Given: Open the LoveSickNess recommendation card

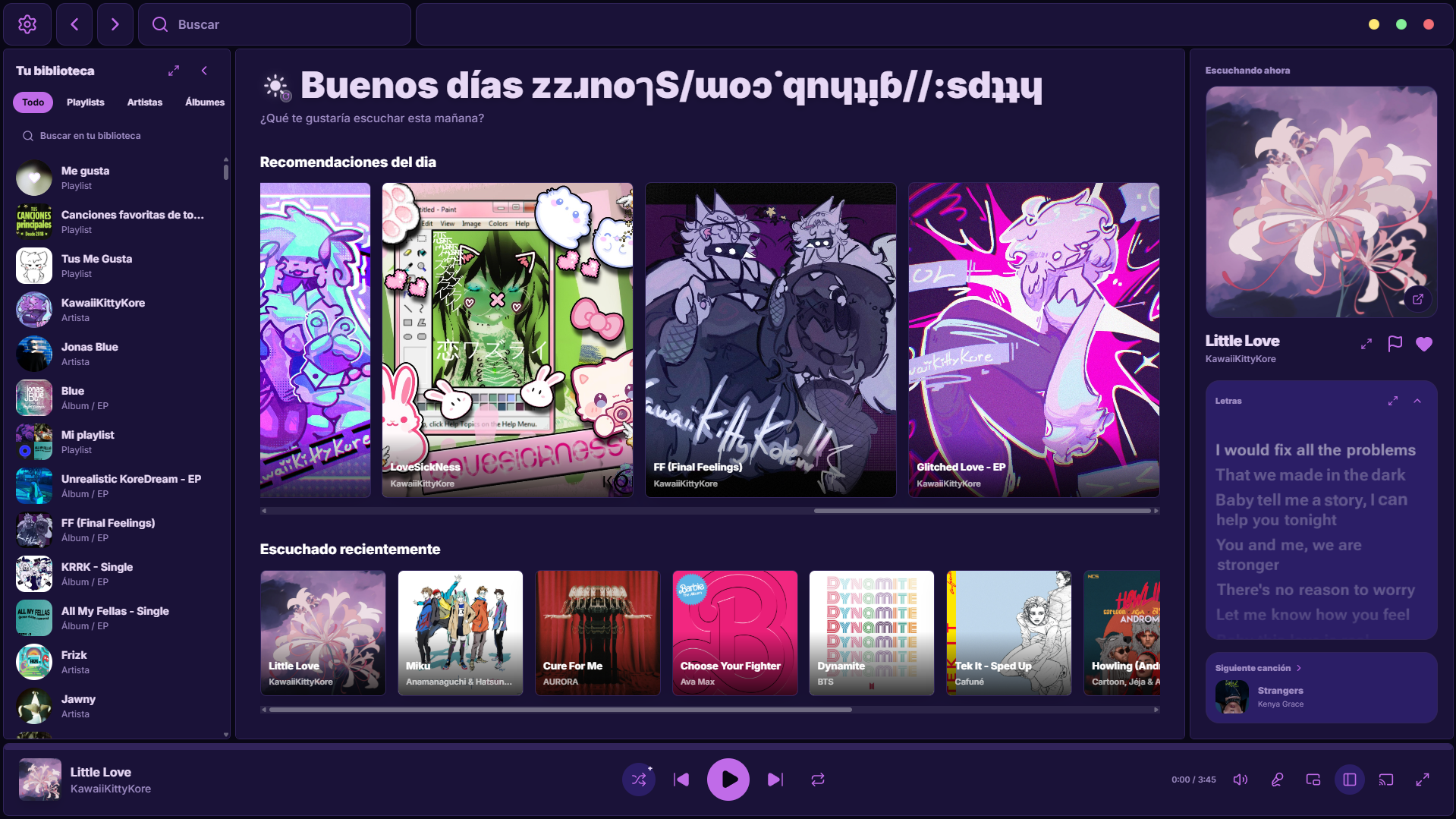Looking at the screenshot, I should 507,340.
